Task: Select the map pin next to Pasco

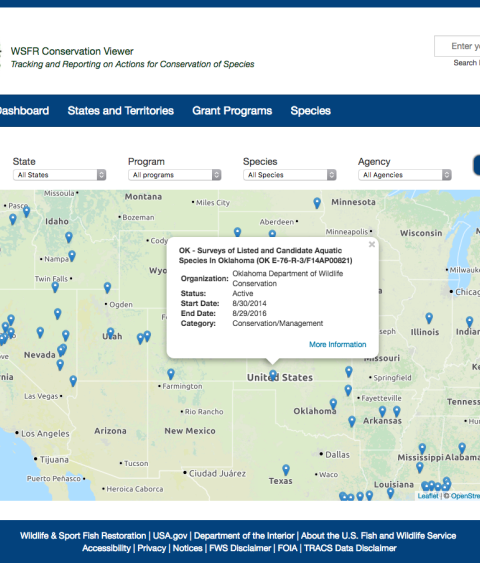Action: pos(26,212)
